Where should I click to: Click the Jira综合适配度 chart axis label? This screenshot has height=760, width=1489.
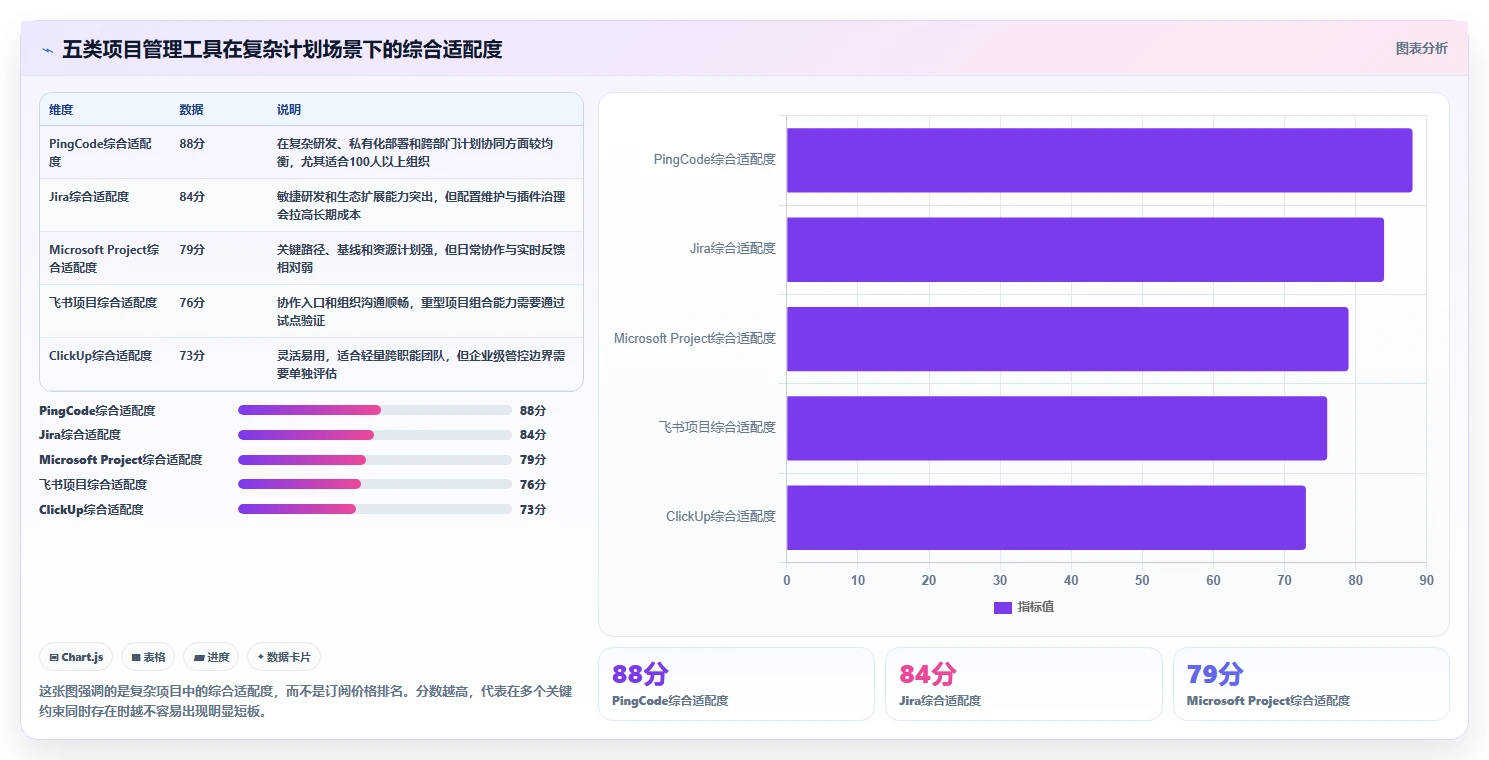tap(733, 249)
